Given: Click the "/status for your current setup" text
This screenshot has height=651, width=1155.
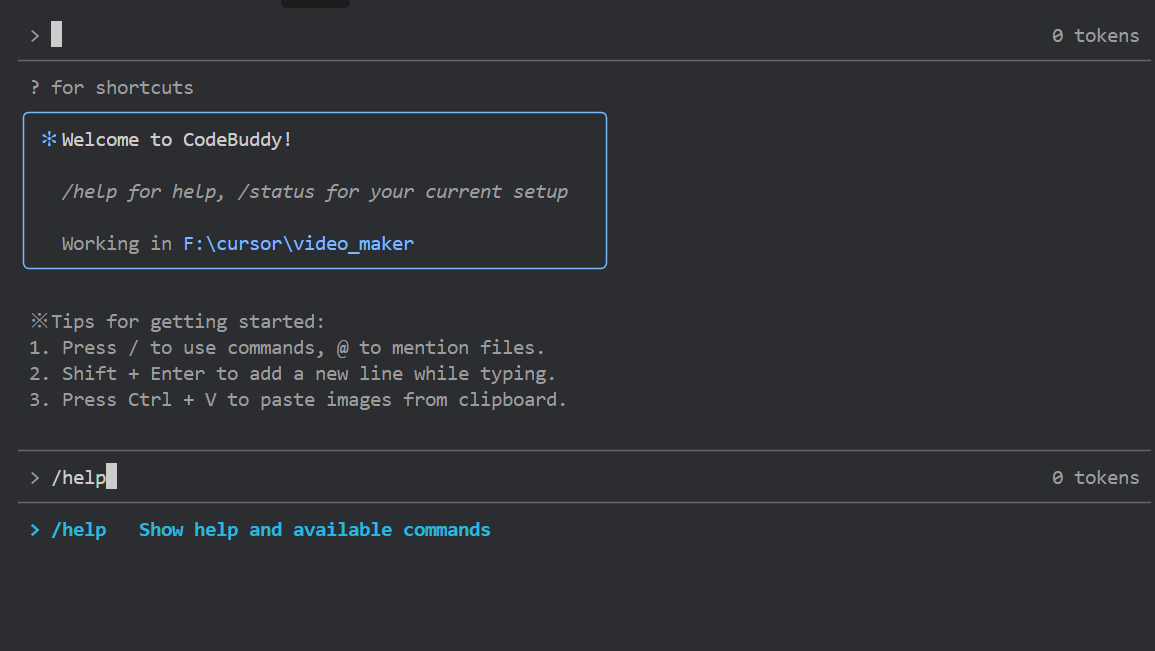Looking at the screenshot, I should tap(403, 192).
